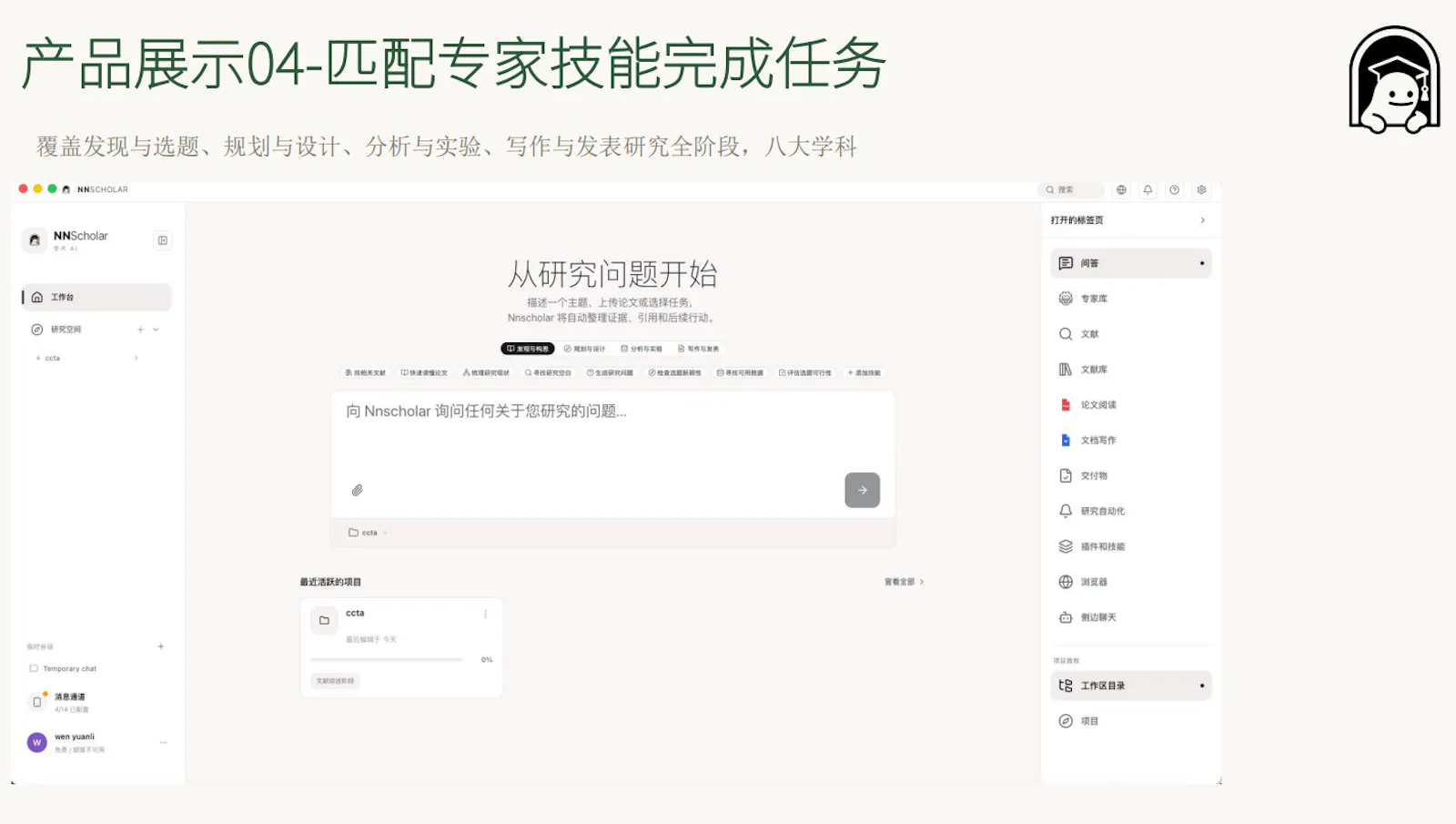Choose the 梳理研究现状 skill chip
This screenshot has width=1456, height=824.
pyautogui.click(x=486, y=373)
